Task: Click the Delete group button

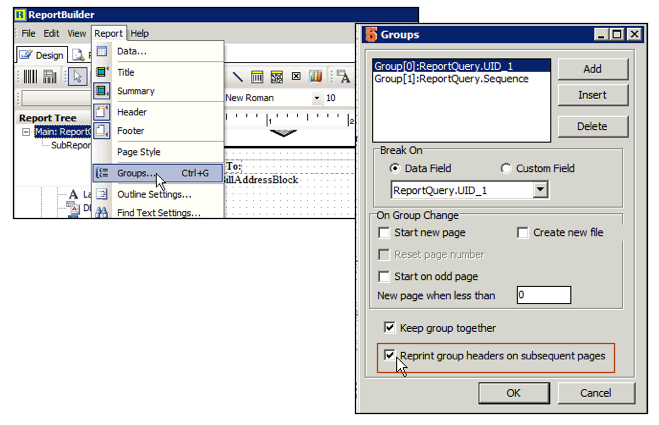Action: click(x=593, y=126)
